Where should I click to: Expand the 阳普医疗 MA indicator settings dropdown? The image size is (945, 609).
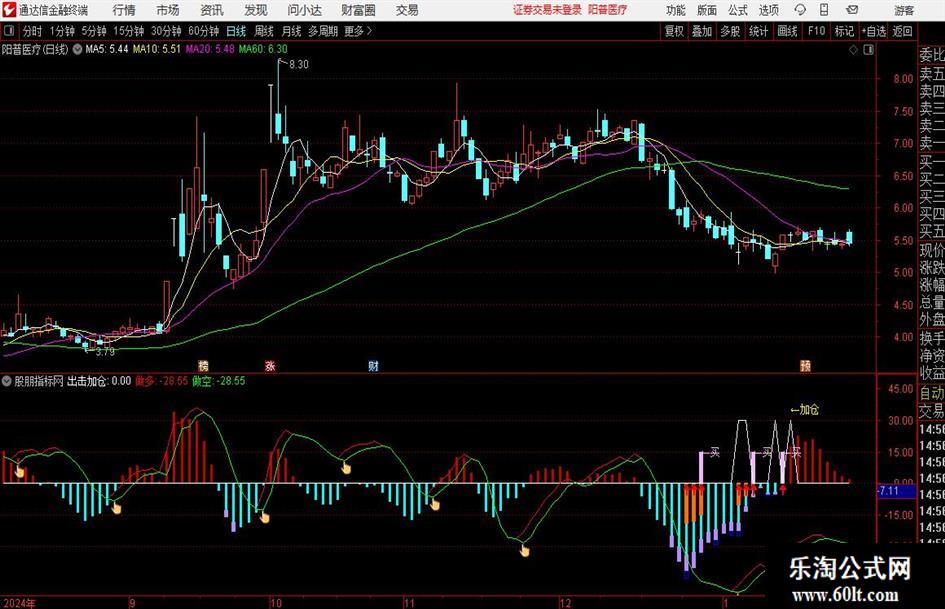(x=77, y=49)
